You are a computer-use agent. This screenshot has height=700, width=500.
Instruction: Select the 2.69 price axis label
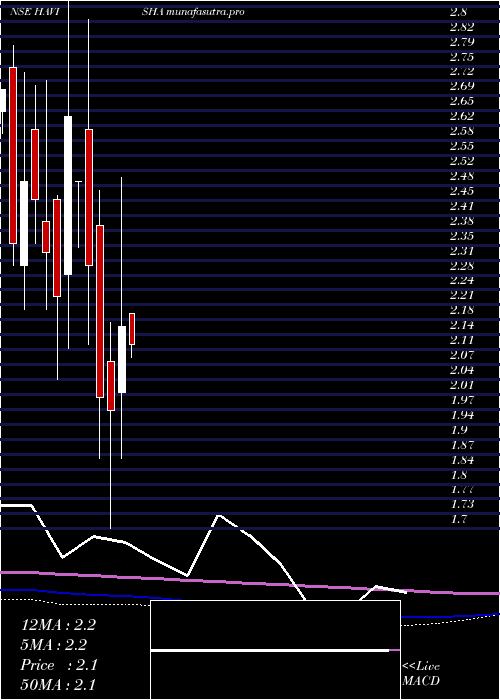(x=462, y=86)
